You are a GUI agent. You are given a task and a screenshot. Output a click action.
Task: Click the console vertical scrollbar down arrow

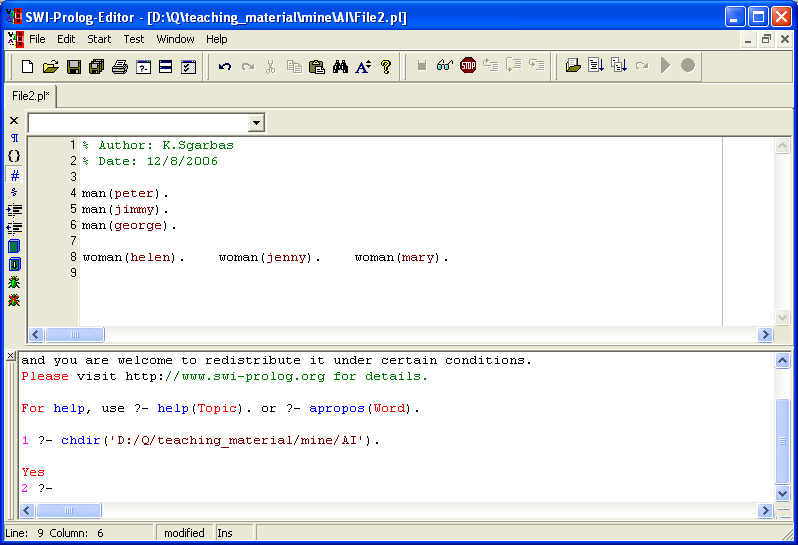point(782,493)
